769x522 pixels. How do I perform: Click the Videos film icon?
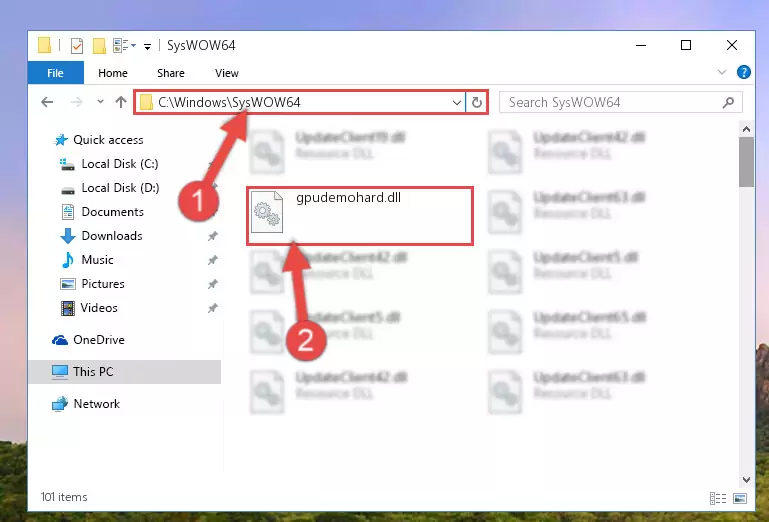68,308
